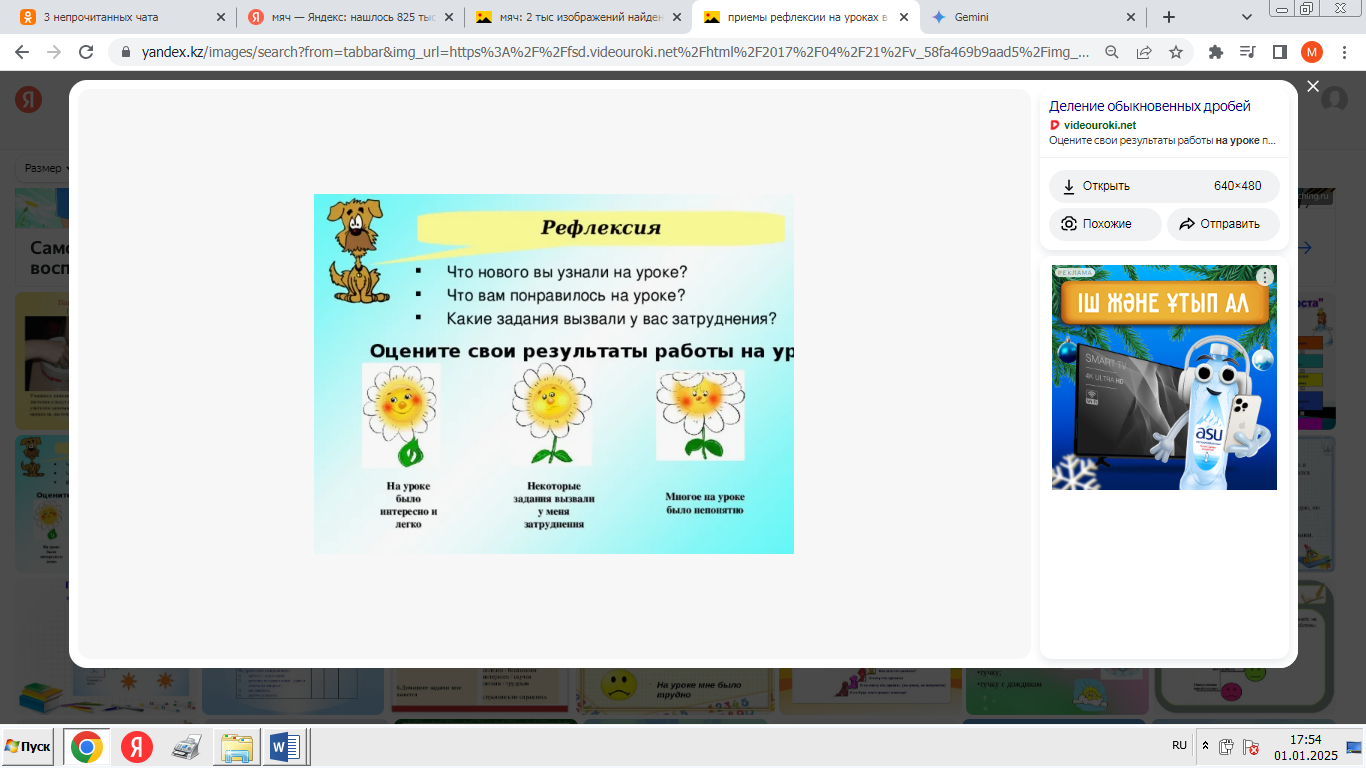Click the show desktop monitor icon
Image resolution: width=1366 pixels, height=768 pixels.
pos(1353,746)
